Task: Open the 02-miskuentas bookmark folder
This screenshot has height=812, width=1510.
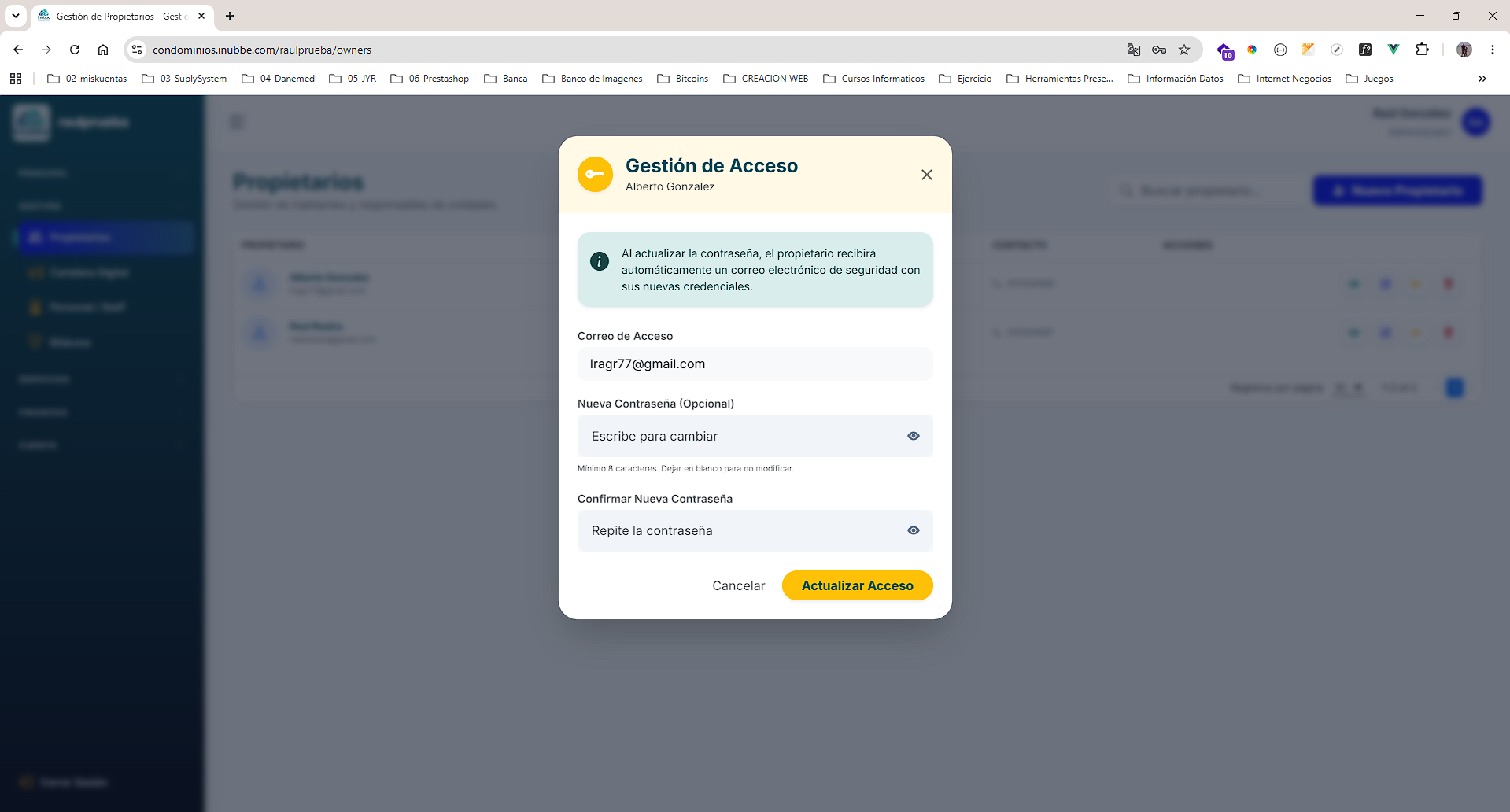Action: [87, 79]
